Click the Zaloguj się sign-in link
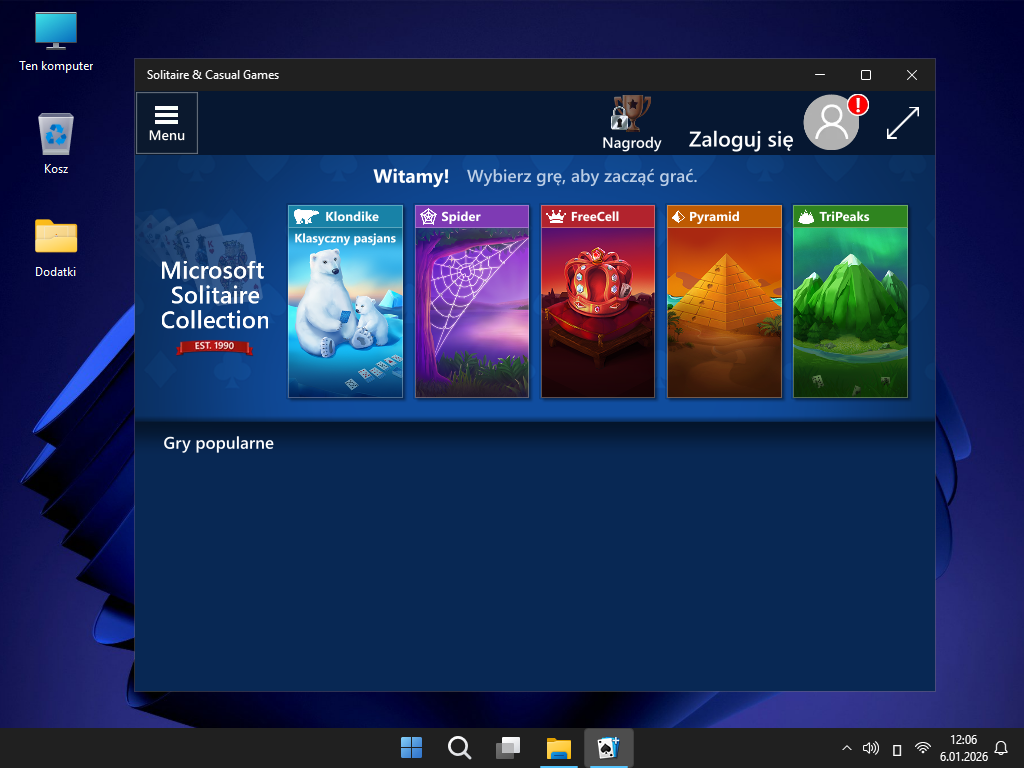1024x768 pixels. pos(741,140)
